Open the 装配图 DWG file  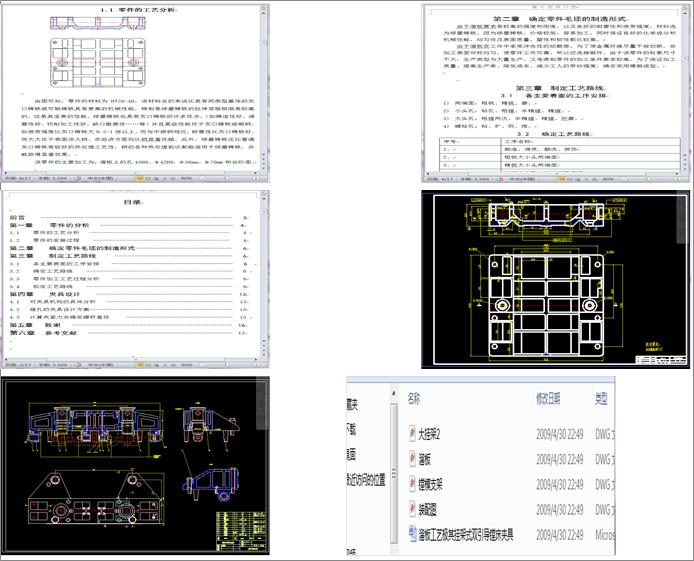click(x=428, y=510)
